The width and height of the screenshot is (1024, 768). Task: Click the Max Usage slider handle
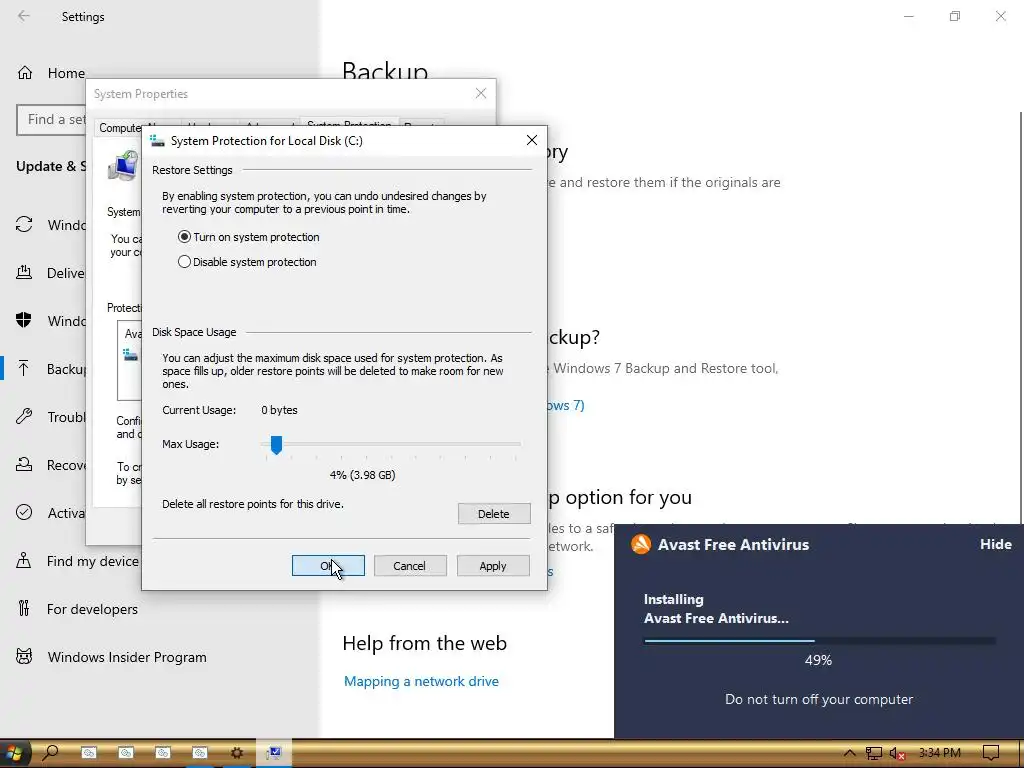(x=276, y=445)
